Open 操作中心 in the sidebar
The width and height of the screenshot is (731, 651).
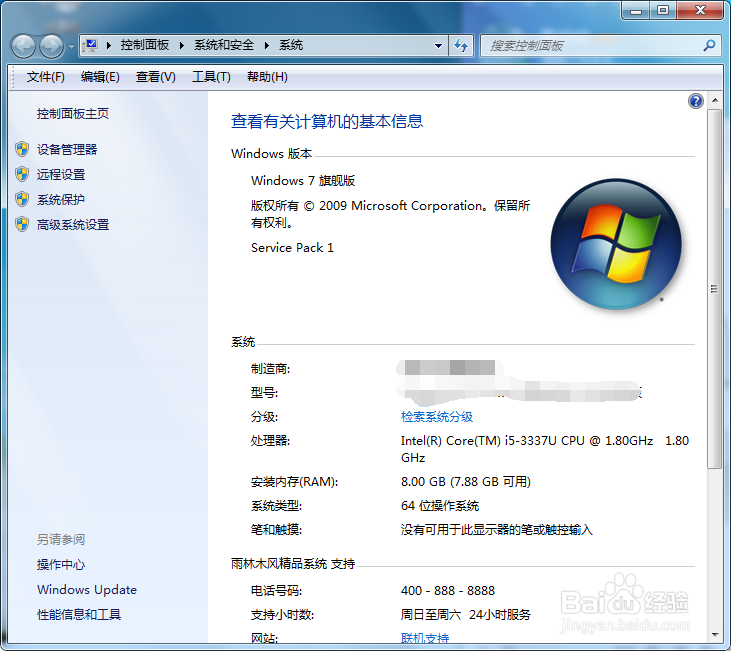[61, 565]
